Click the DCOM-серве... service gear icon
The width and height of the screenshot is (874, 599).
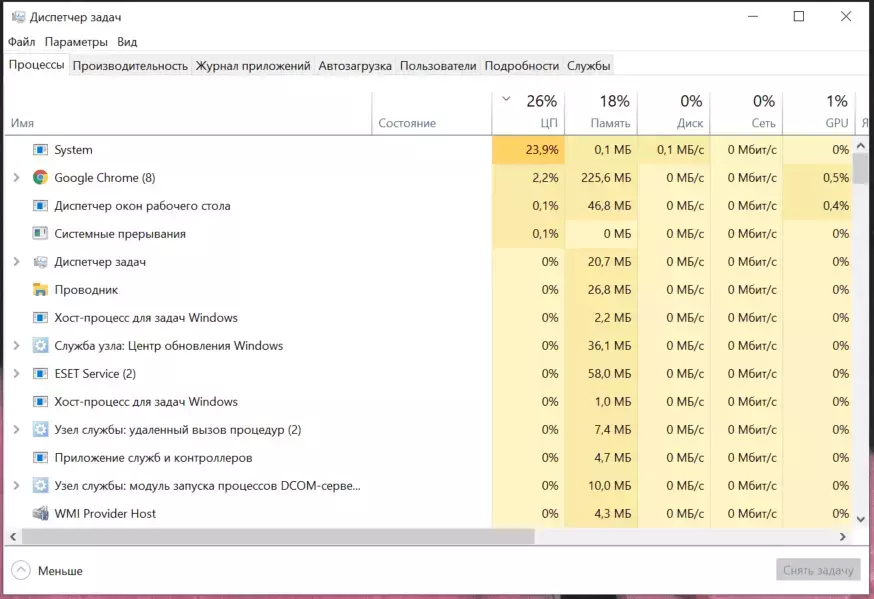click(x=40, y=485)
